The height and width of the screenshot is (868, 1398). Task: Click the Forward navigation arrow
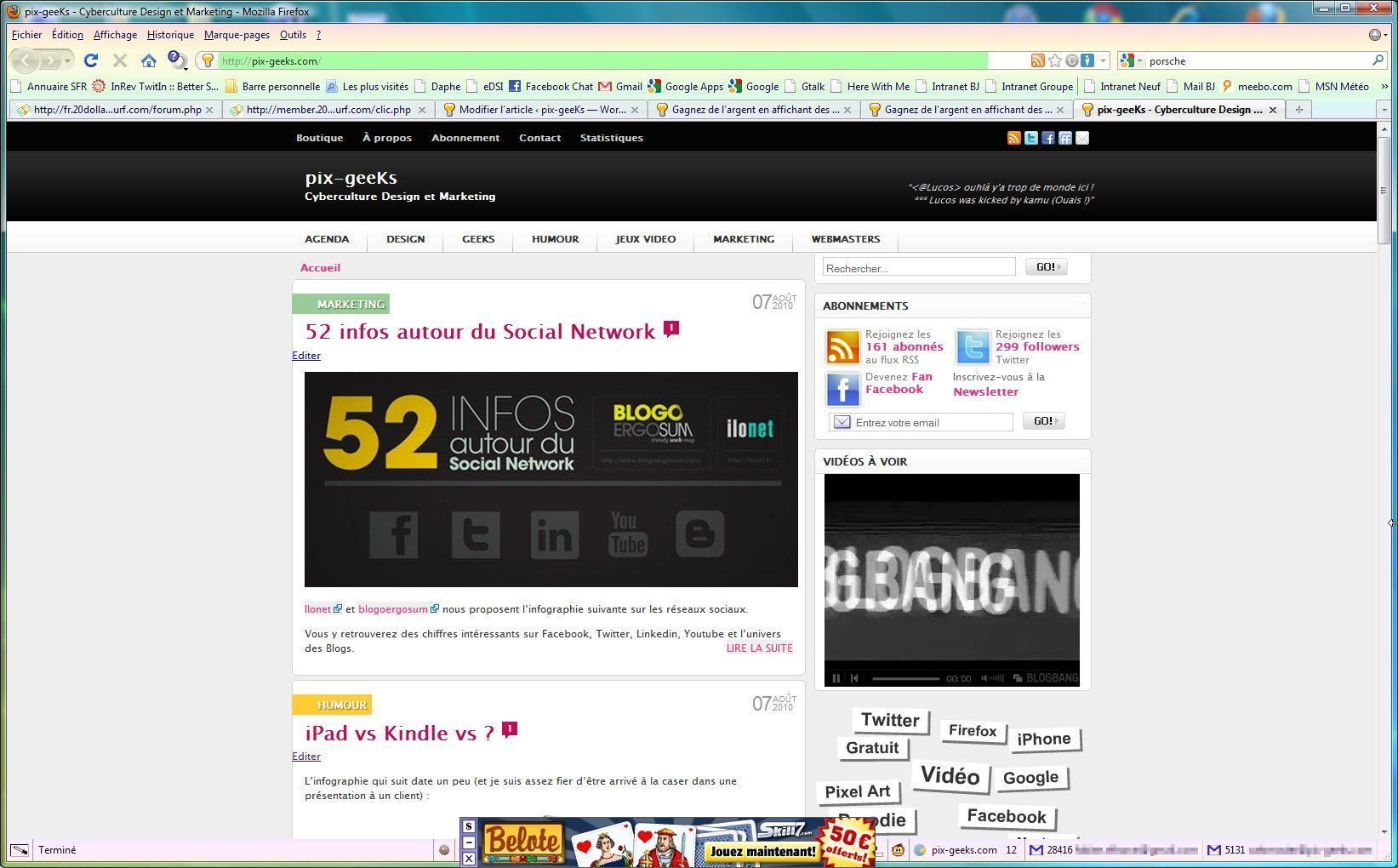(x=51, y=60)
